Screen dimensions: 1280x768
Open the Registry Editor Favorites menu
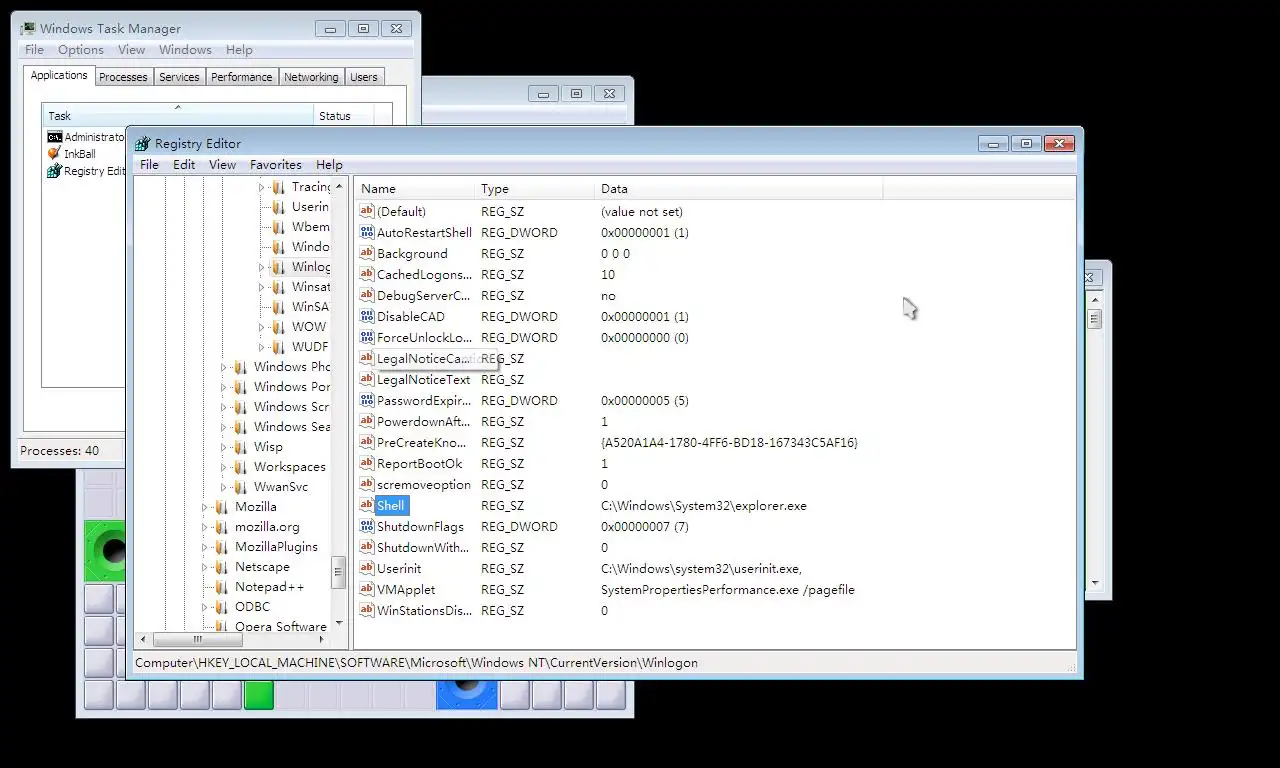(276, 164)
